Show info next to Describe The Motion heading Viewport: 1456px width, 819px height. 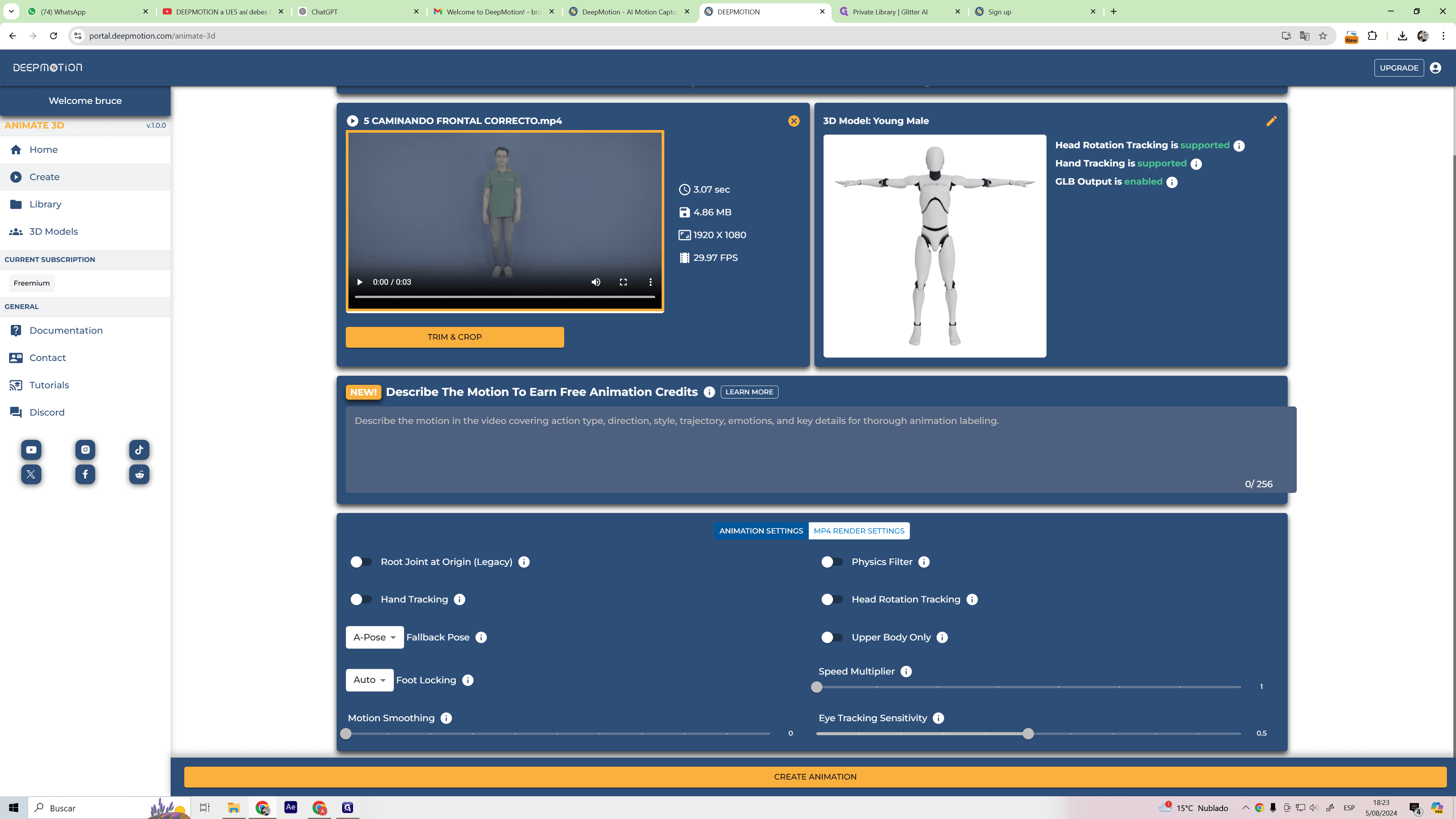709,392
